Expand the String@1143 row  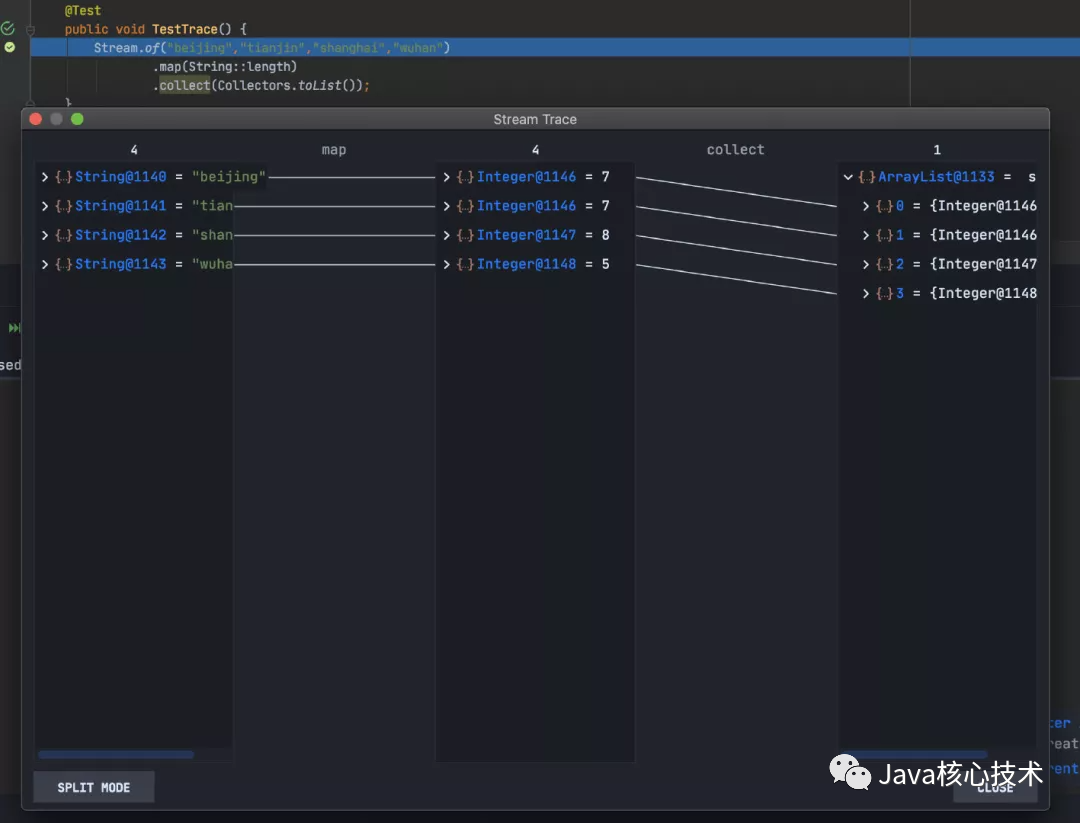click(x=45, y=264)
